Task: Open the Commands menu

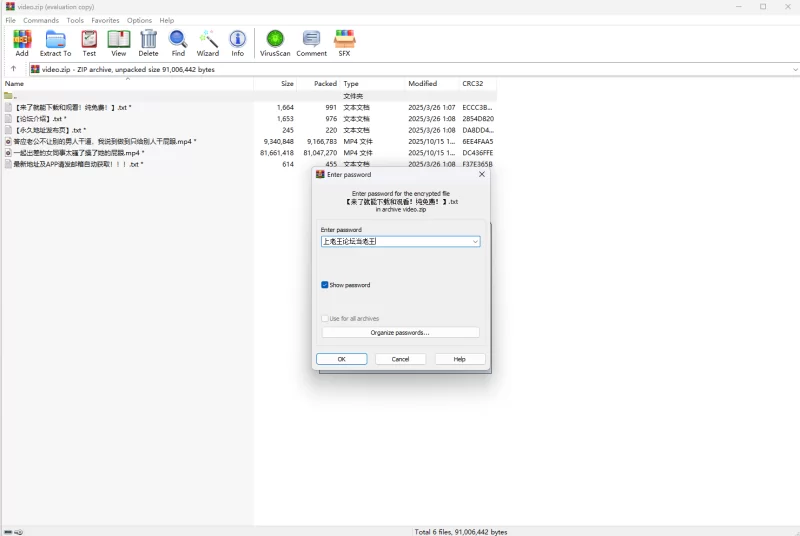Action: (x=41, y=20)
